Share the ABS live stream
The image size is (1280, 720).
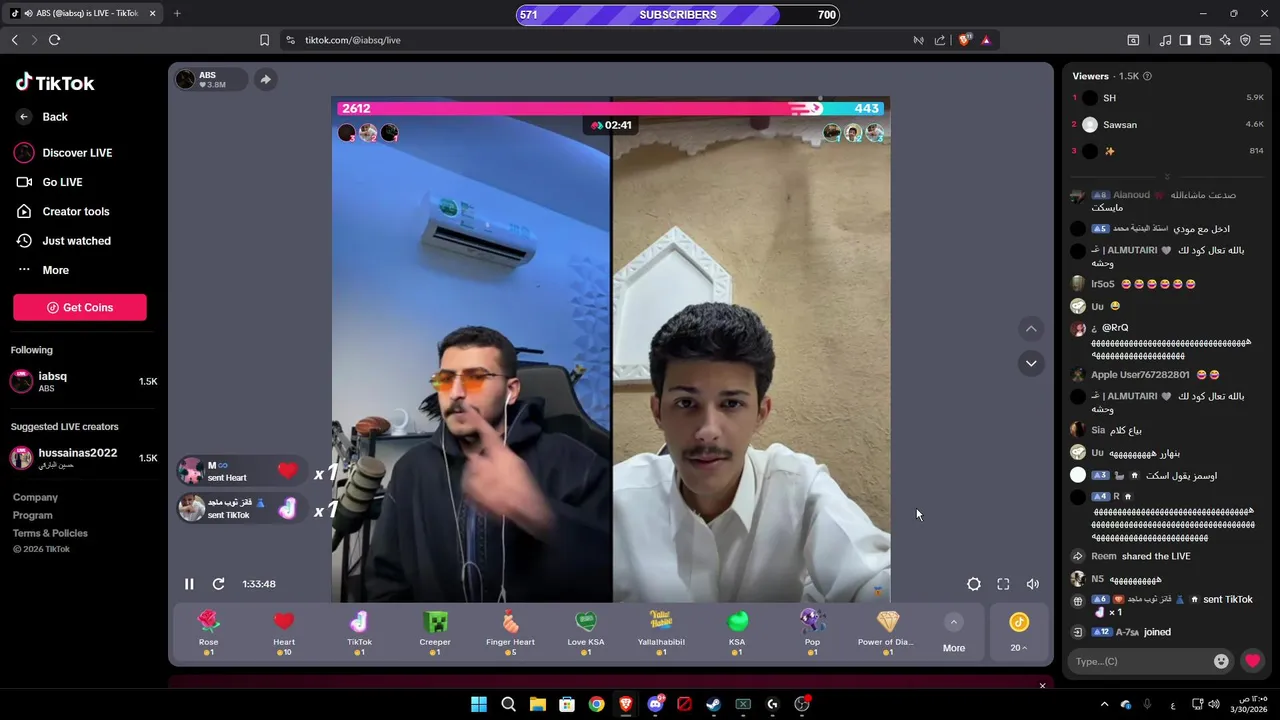[265, 79]
